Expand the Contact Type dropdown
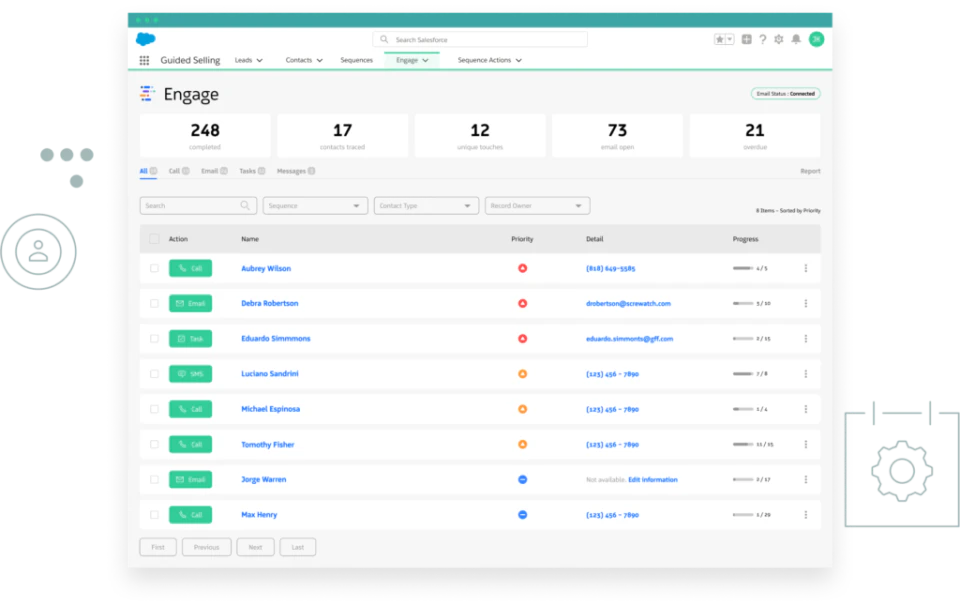 [426, 205]
